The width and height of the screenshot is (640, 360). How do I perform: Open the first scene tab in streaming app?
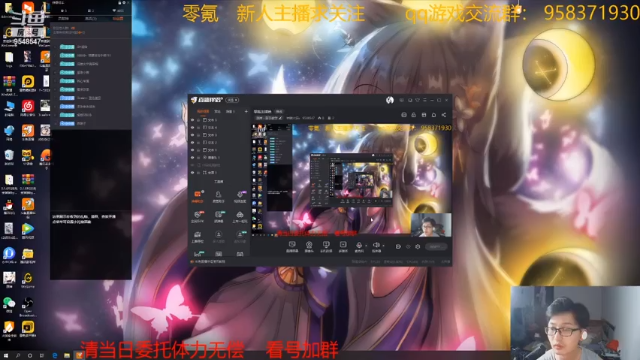(203, 111)
